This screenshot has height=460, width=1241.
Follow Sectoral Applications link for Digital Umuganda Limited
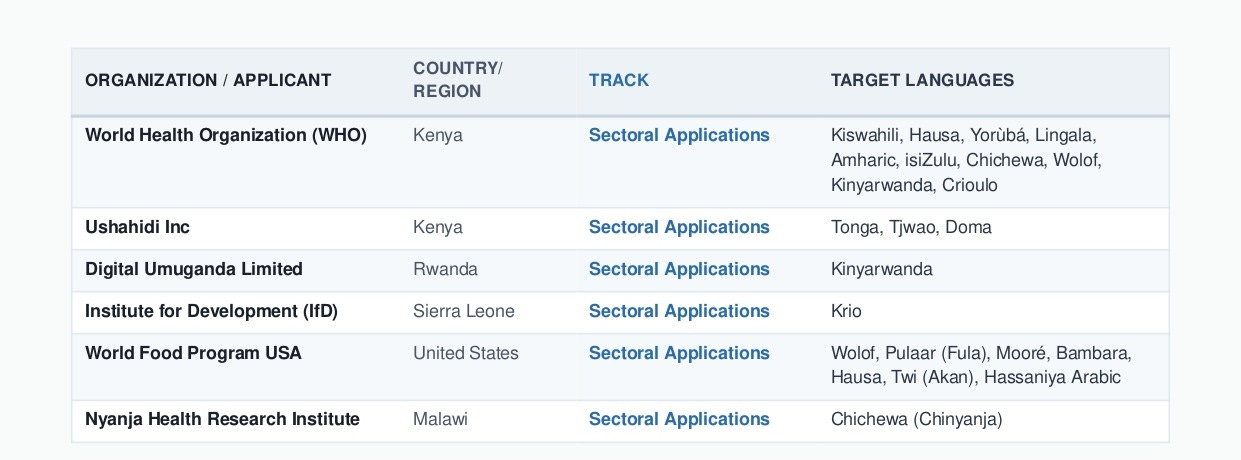(679, 269)
